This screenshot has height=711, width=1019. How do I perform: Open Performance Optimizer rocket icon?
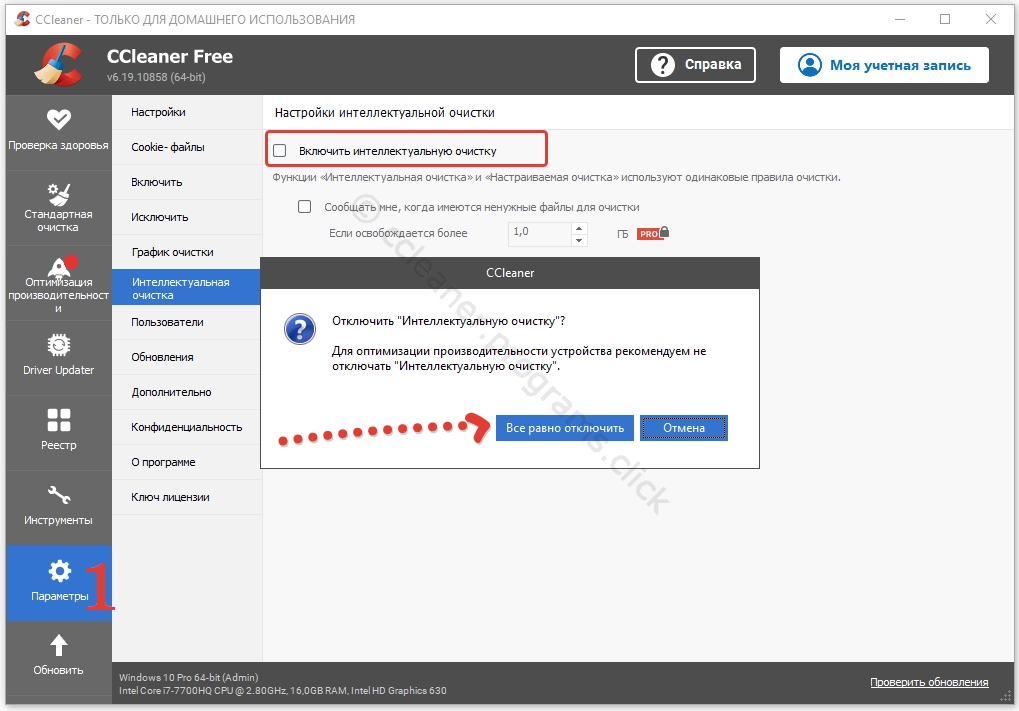[59, 267]
